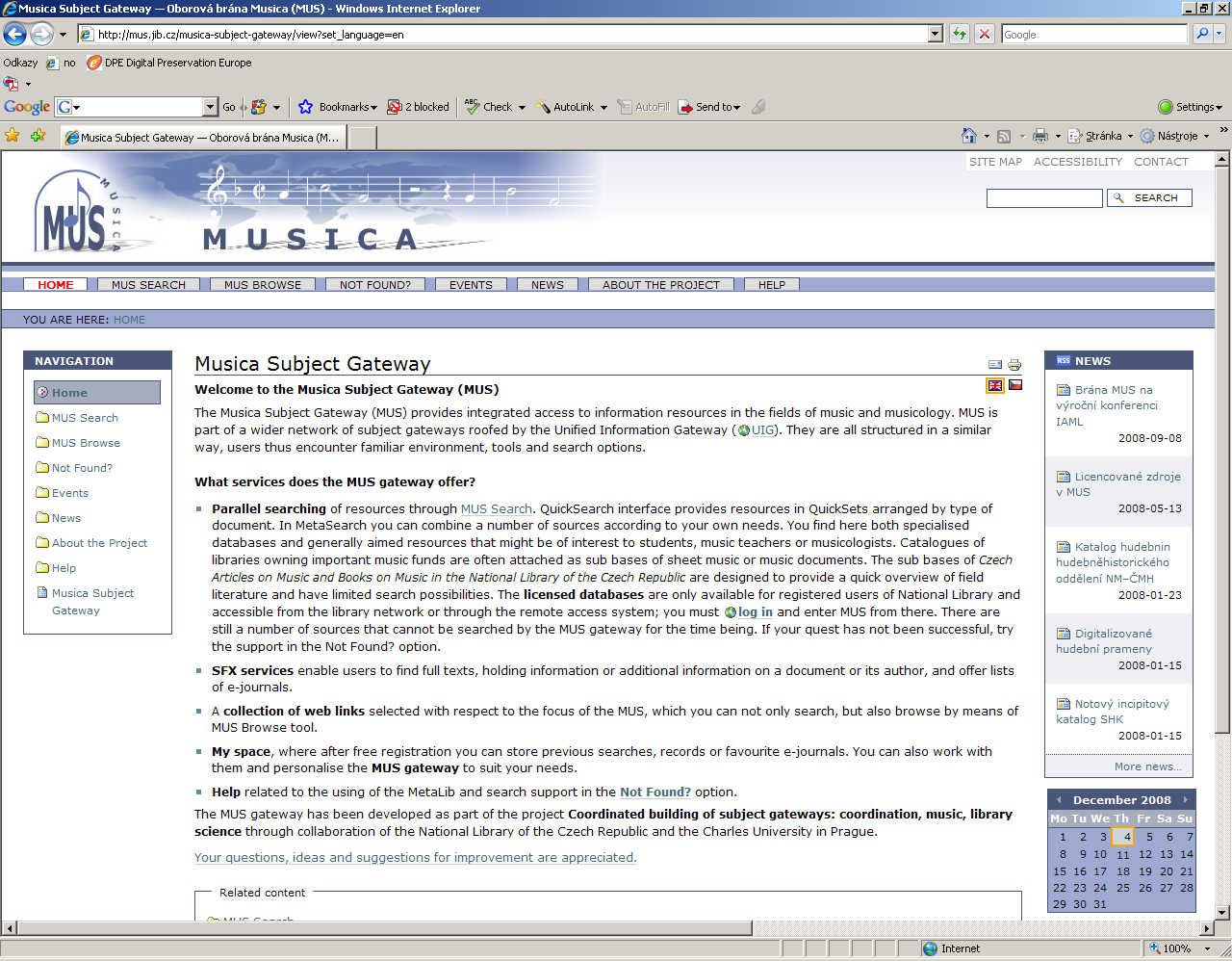
Task: Click the RSS feeds toolbar icon
Action: tap(1004, 136)
